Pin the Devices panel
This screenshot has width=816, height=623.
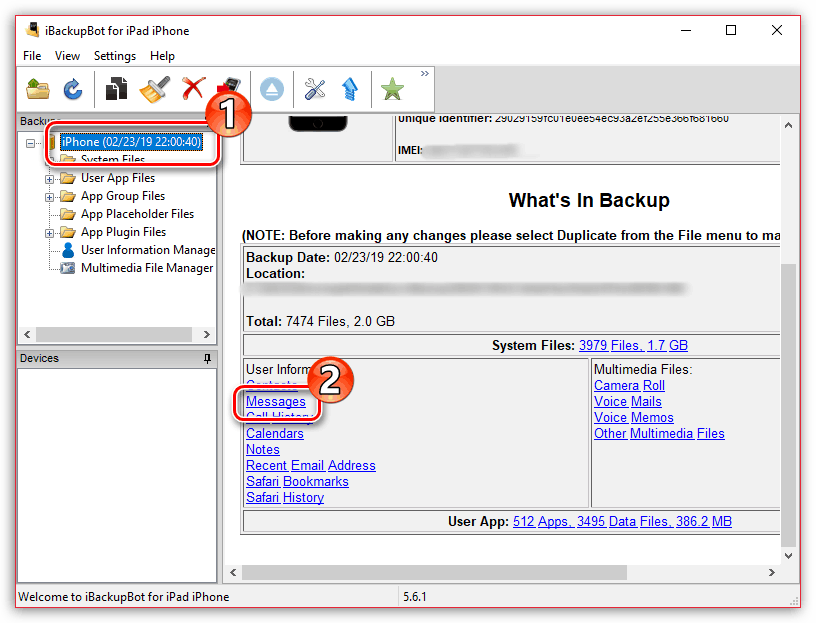[207, 358]
